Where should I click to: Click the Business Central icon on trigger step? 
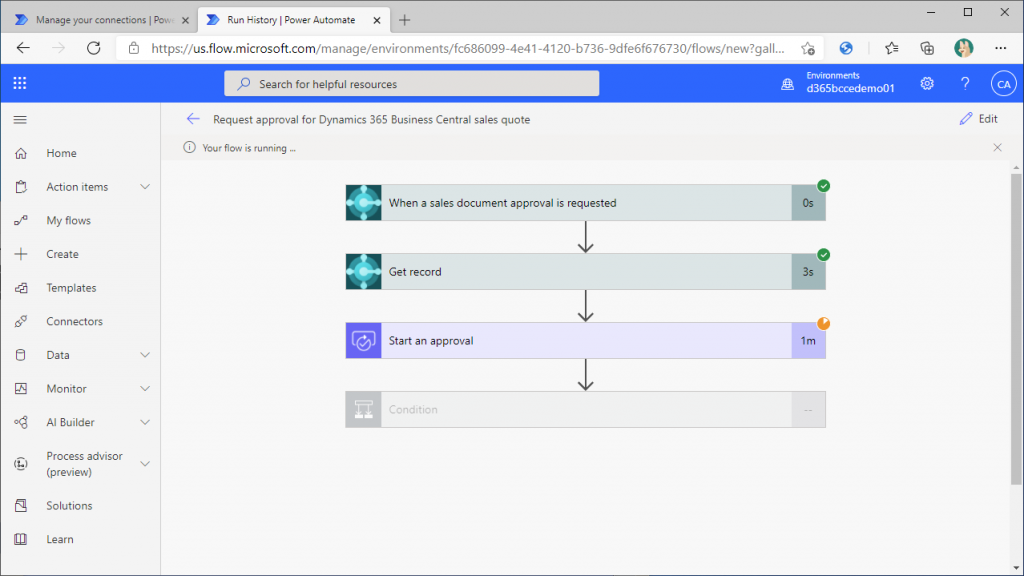pyautogui.click(x=364, y=202)
